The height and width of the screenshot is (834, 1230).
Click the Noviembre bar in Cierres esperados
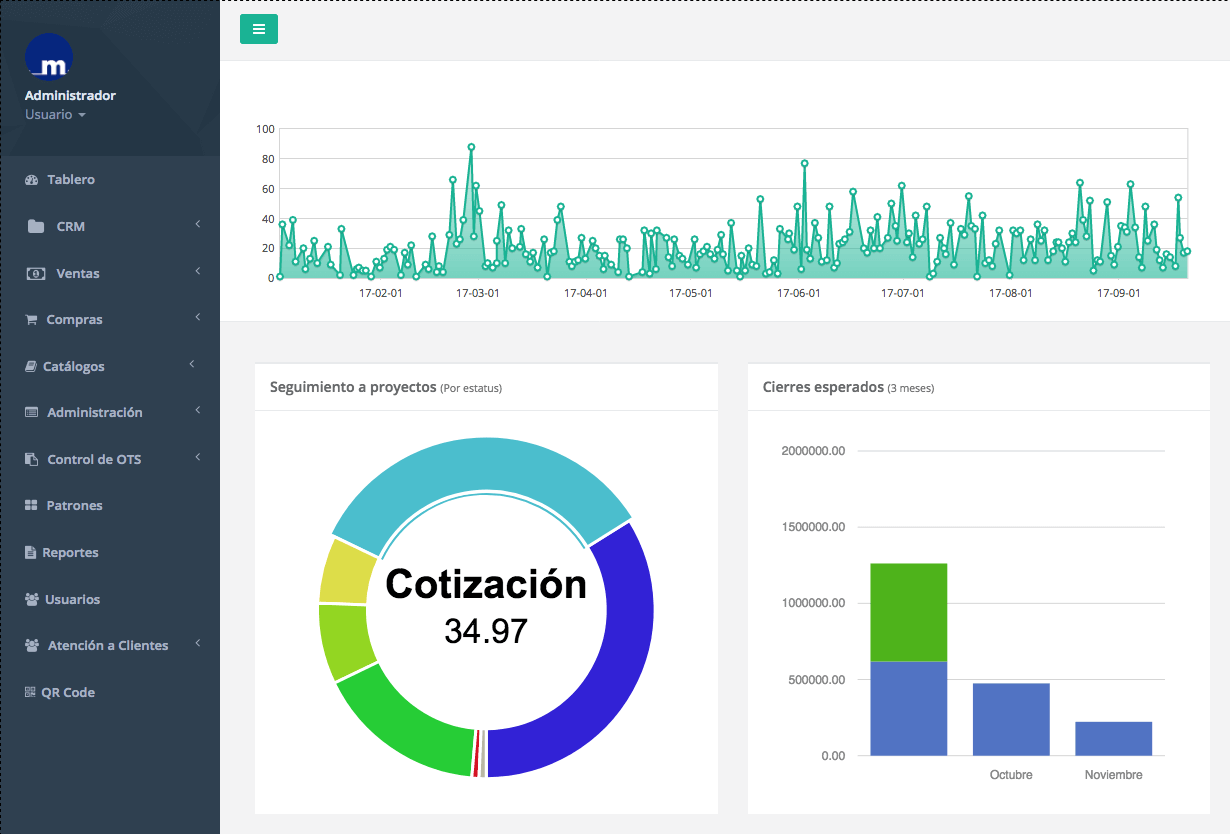1113,738
